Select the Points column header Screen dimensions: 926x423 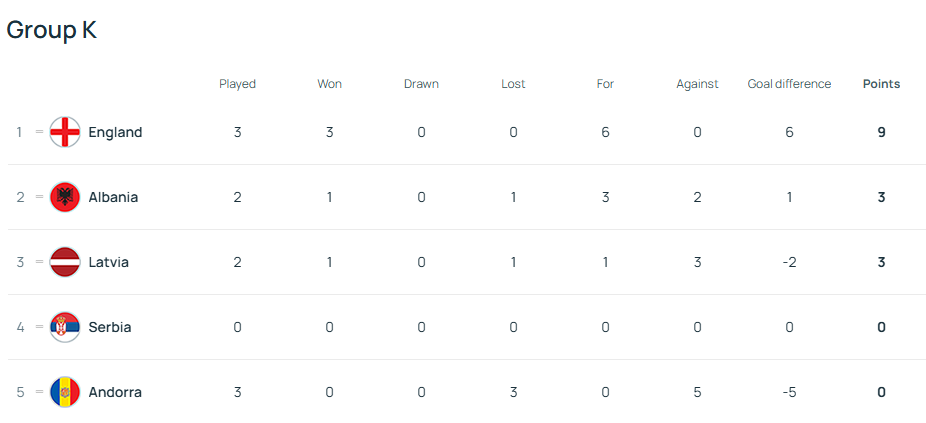coord(881,84)
